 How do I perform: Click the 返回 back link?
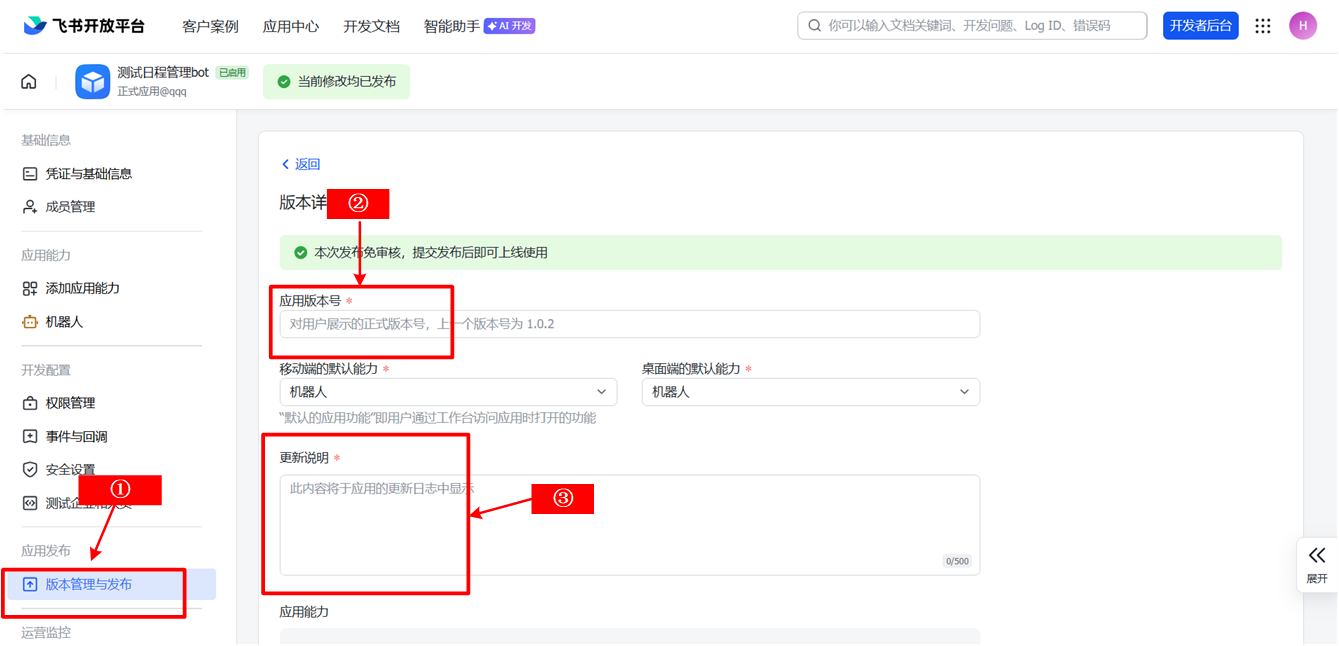click(301, 164)
